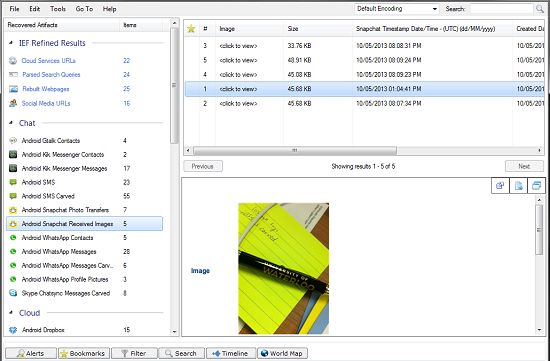This screenshot has height=361, width=550.
Task: Collapse the Cloud section
Action: point(11,313)
